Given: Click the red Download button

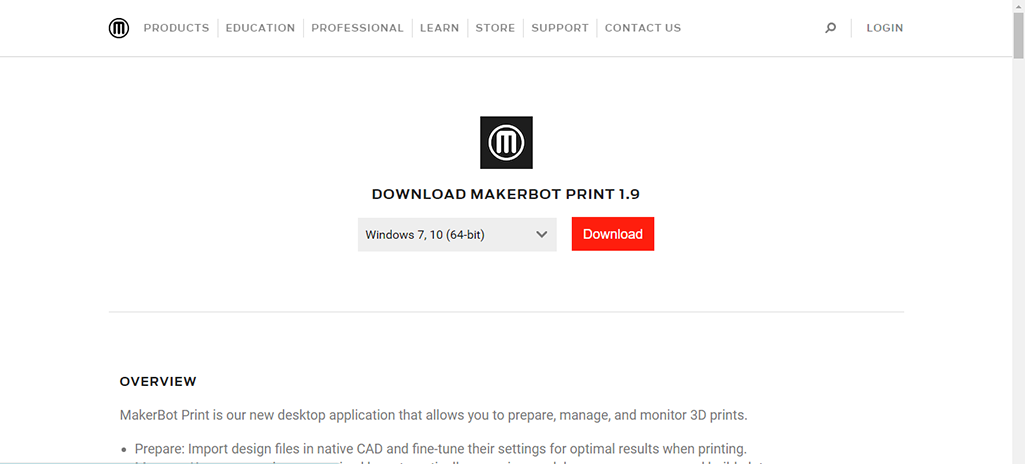Looking at the screenshot, I should coord(613,234).
